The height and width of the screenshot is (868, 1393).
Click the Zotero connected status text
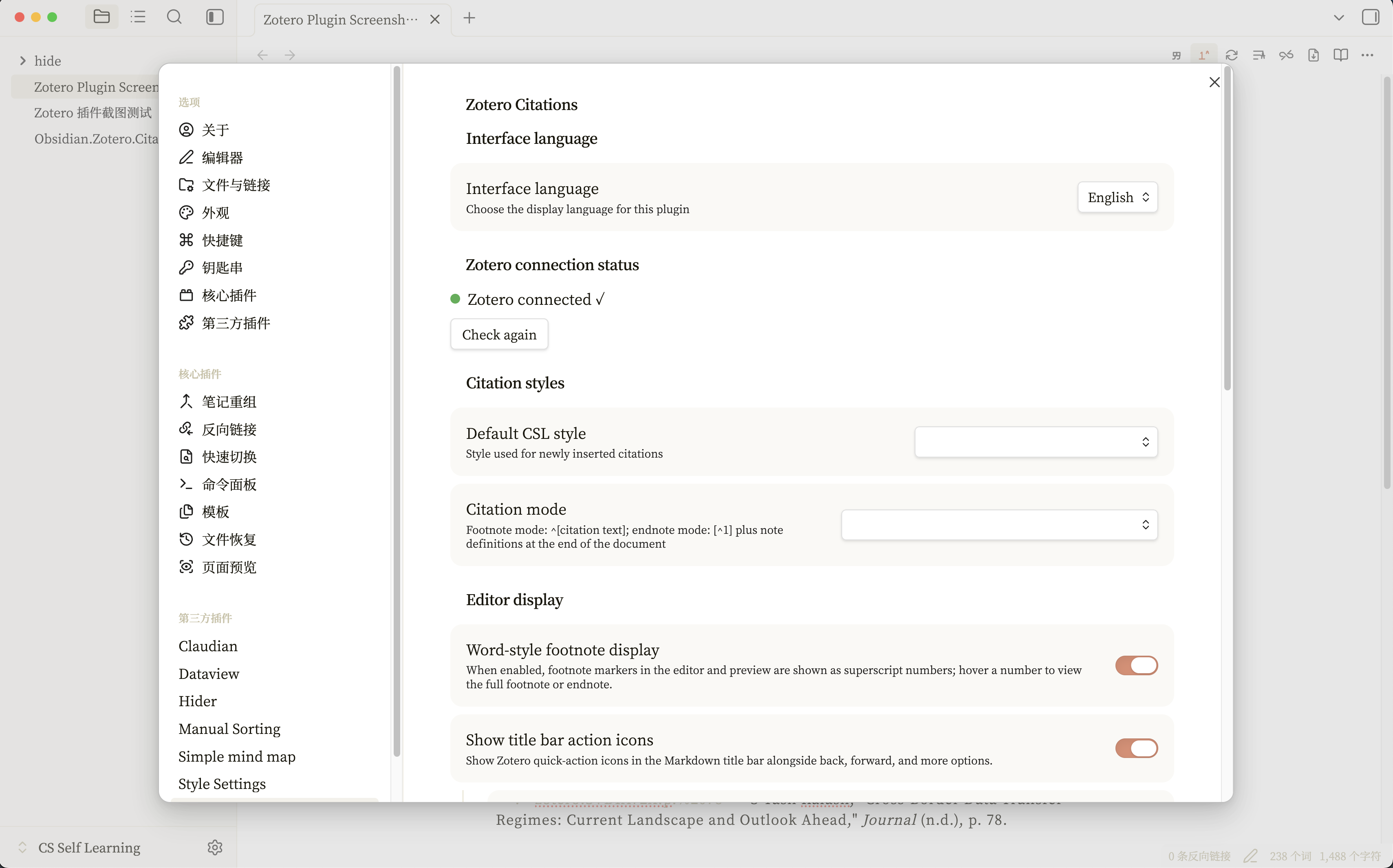536,299
